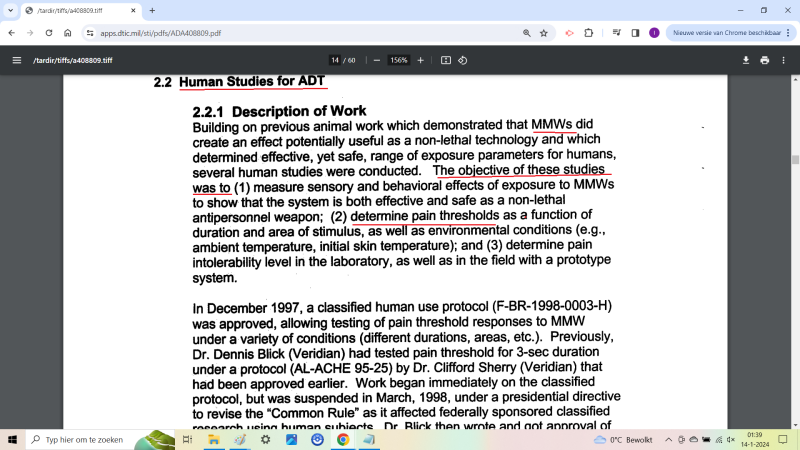Open the browser zoom magnifier icon
The height and width of the screenshot is (450, 800).
click(527, 33)
